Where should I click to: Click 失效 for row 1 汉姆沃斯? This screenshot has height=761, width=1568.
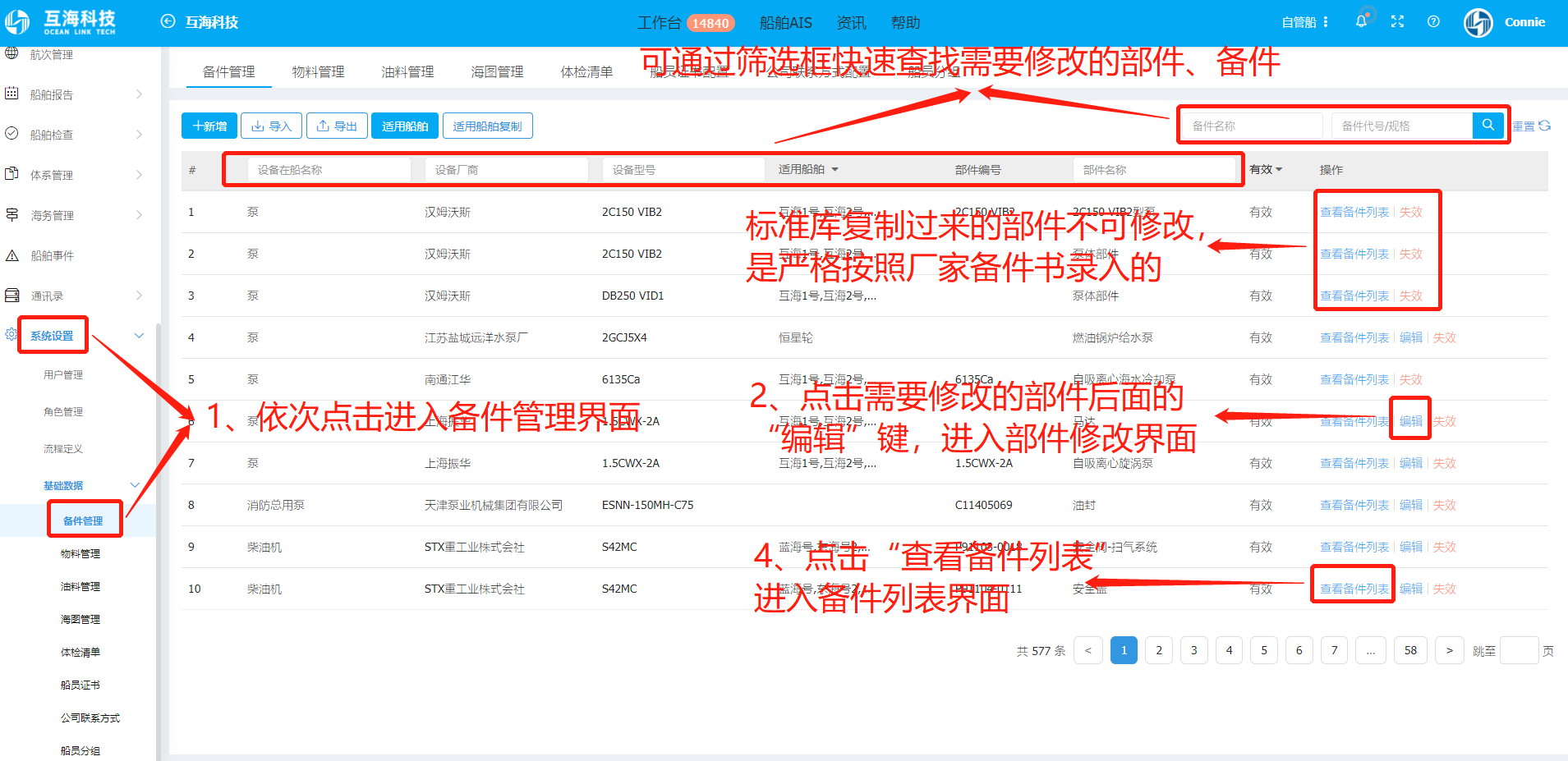click(x=1411, y=212)
